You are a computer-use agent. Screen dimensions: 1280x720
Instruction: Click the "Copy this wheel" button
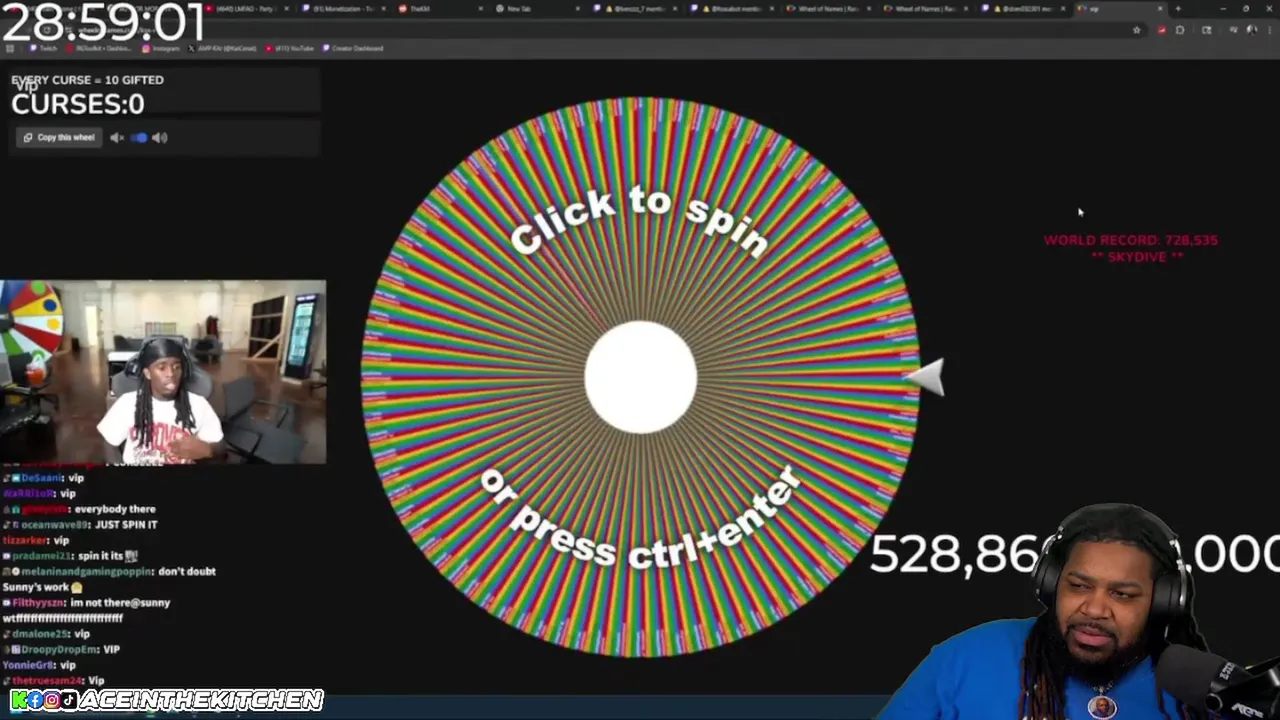tap(59, 138)
